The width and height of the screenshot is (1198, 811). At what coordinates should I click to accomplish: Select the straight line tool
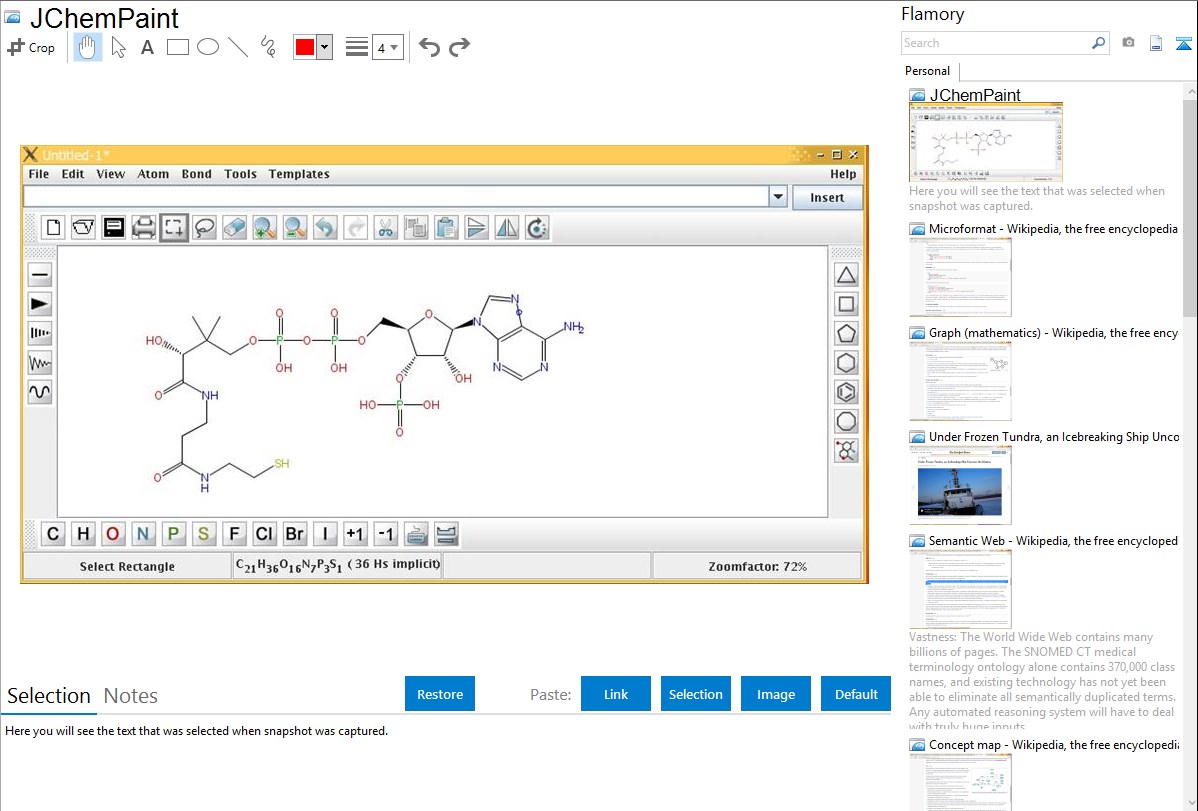click(x=238, y=47)
